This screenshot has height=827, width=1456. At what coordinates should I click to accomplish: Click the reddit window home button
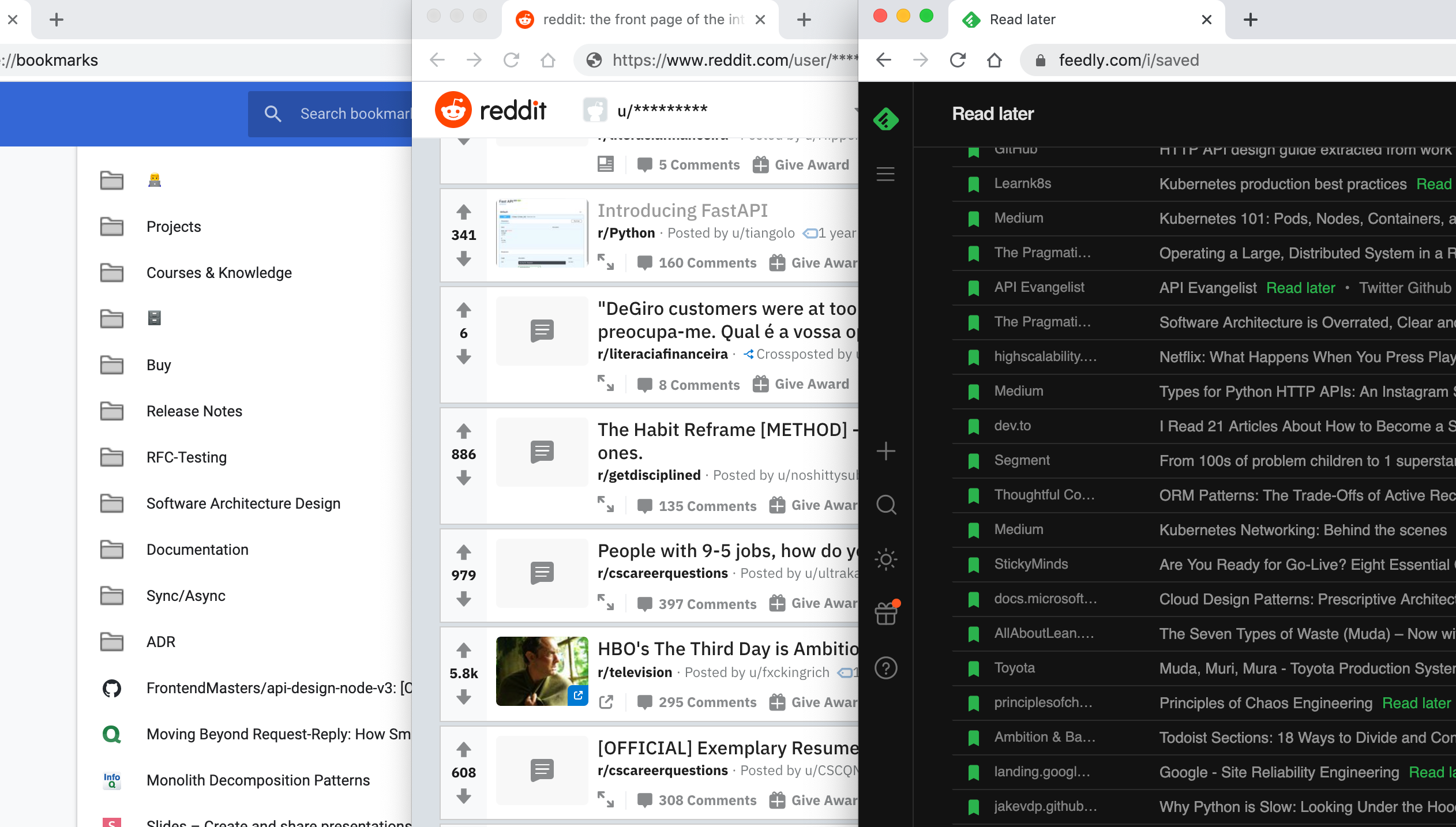548,60
